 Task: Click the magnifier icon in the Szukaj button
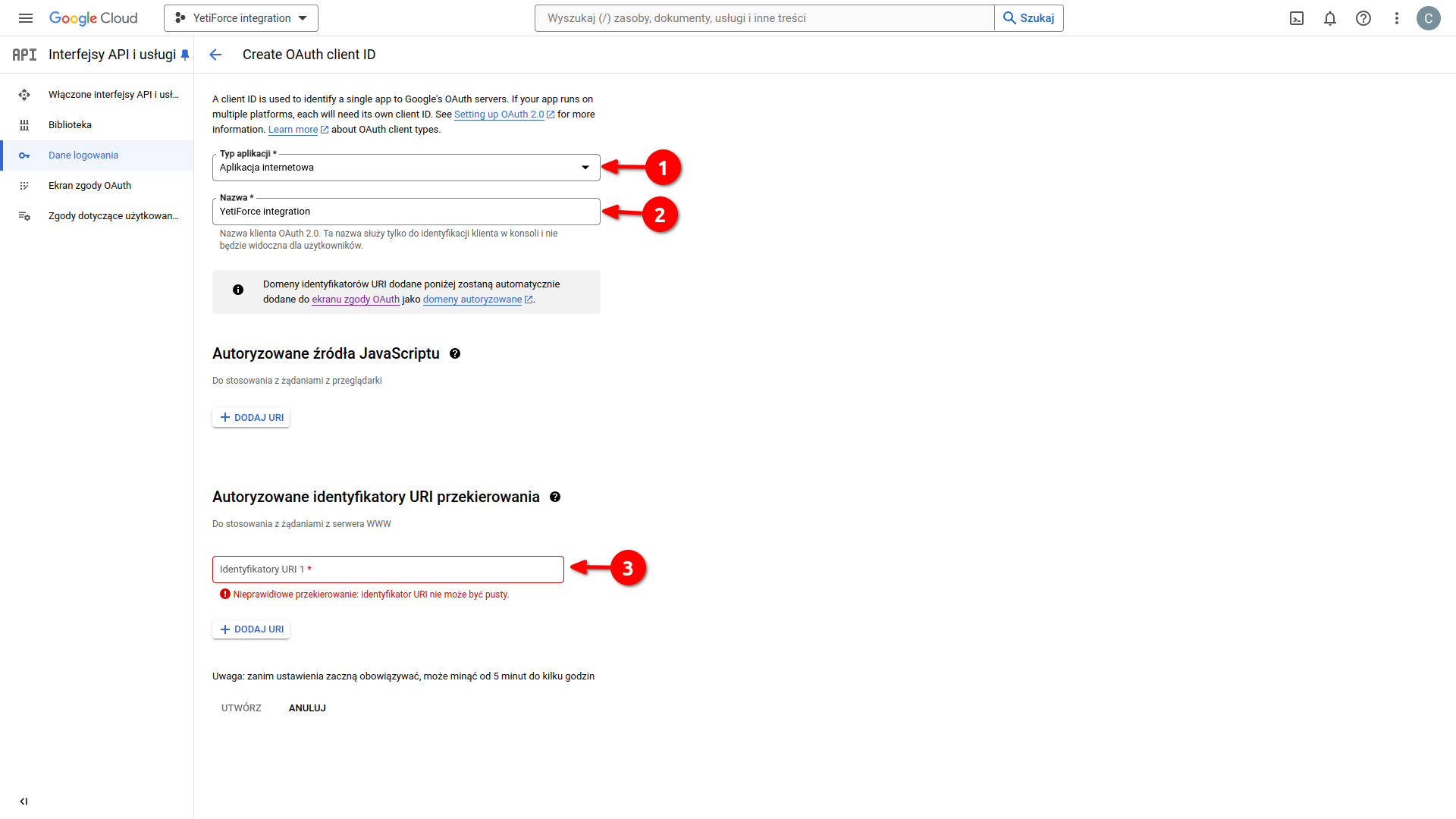pos(1009,18)
